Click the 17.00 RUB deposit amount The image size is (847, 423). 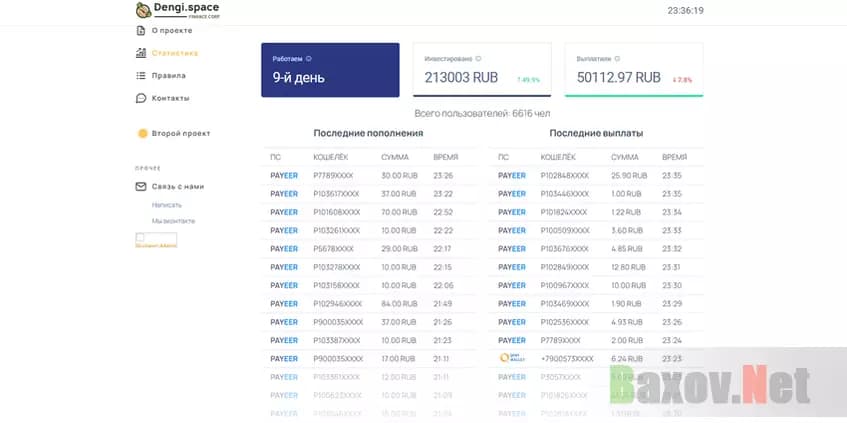(x=399, y=359)
